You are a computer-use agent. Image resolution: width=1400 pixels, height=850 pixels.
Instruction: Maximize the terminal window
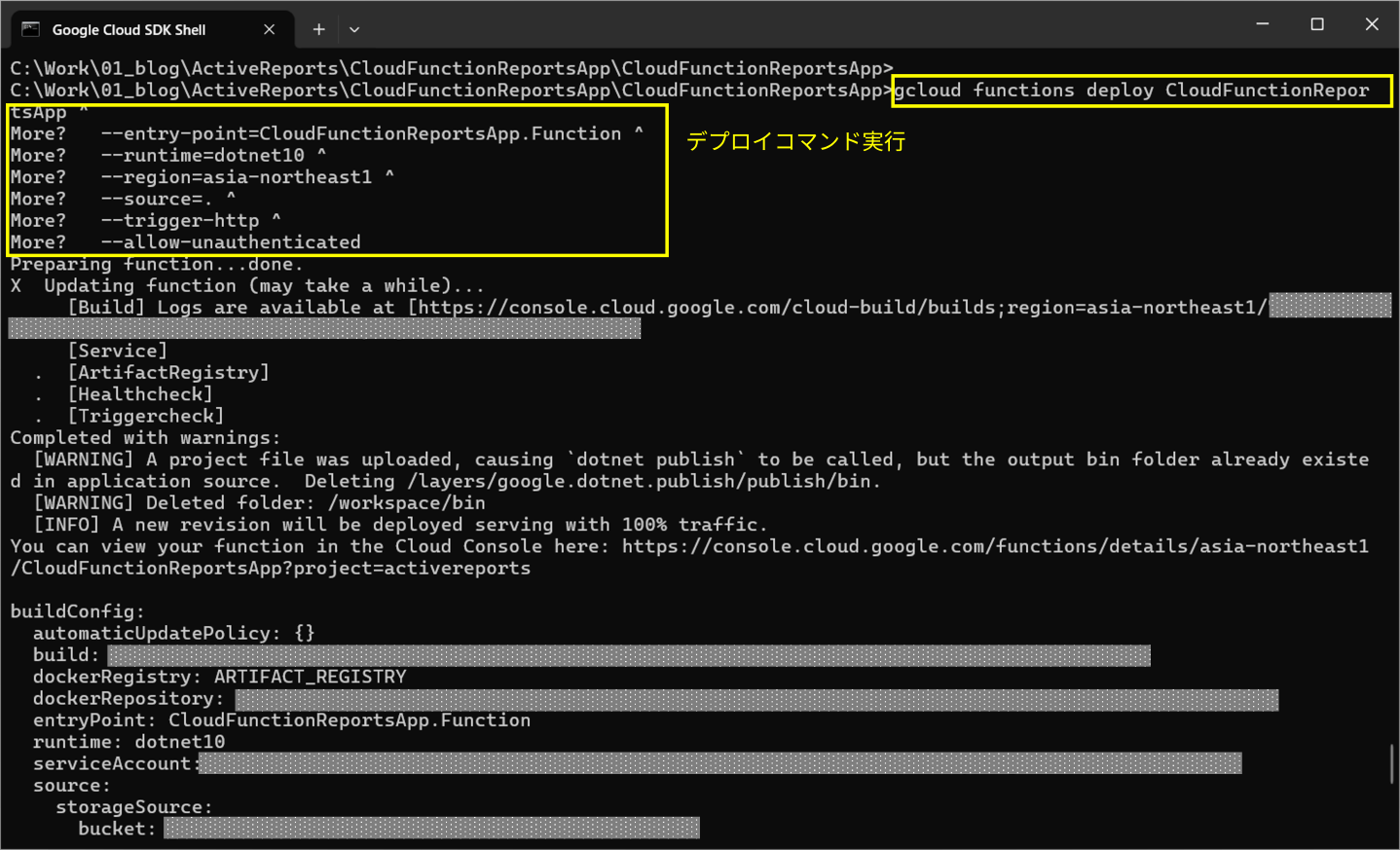pyautogui.click(x=1317, y=24)
